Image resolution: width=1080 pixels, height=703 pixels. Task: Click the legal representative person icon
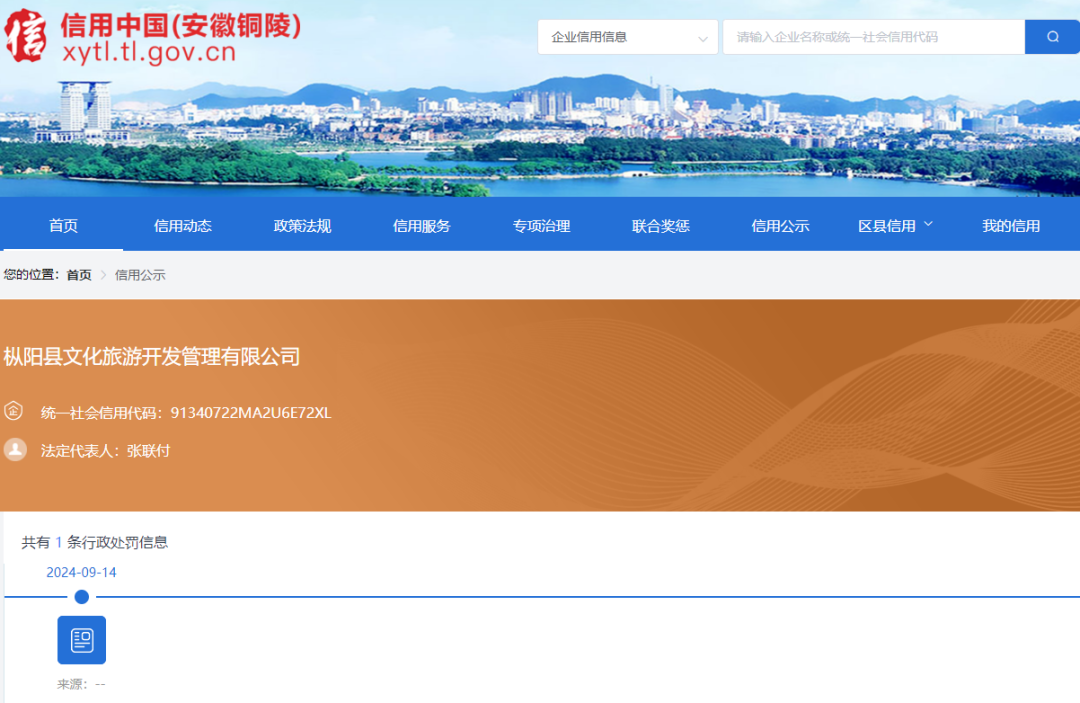click(x=14, y=450)
